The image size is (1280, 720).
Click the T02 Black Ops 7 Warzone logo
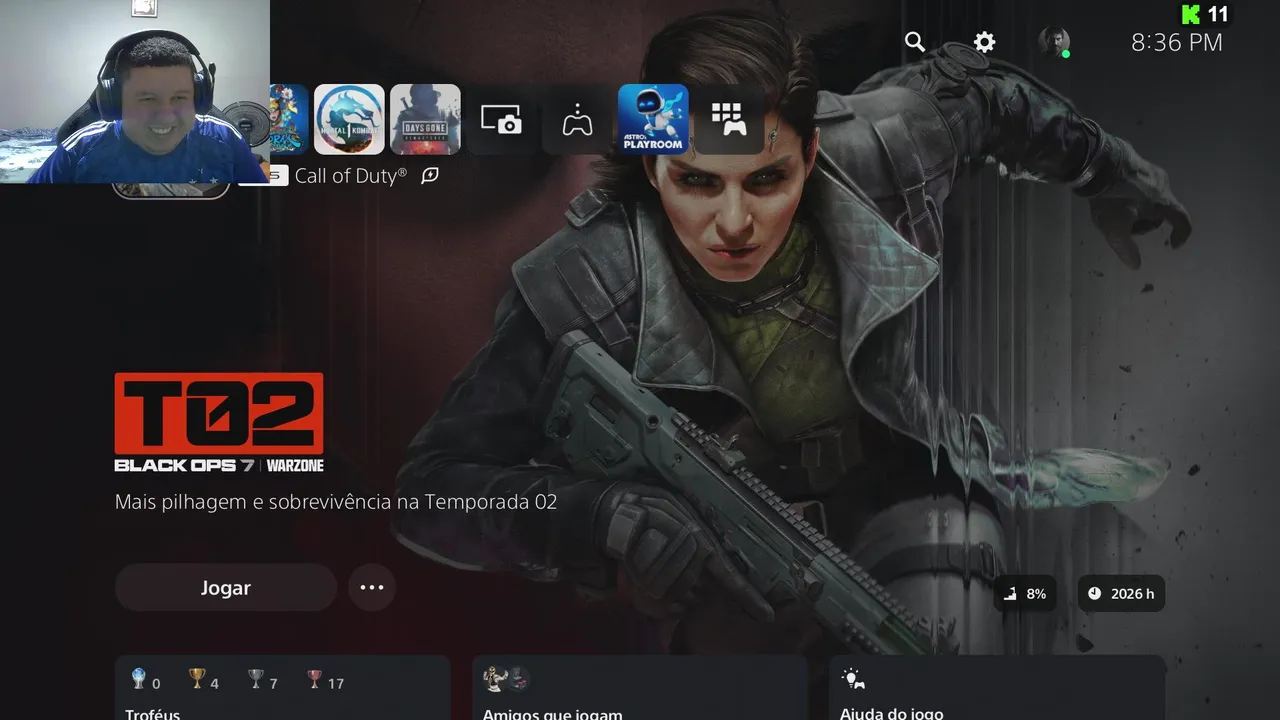click(x=219, y=422)
